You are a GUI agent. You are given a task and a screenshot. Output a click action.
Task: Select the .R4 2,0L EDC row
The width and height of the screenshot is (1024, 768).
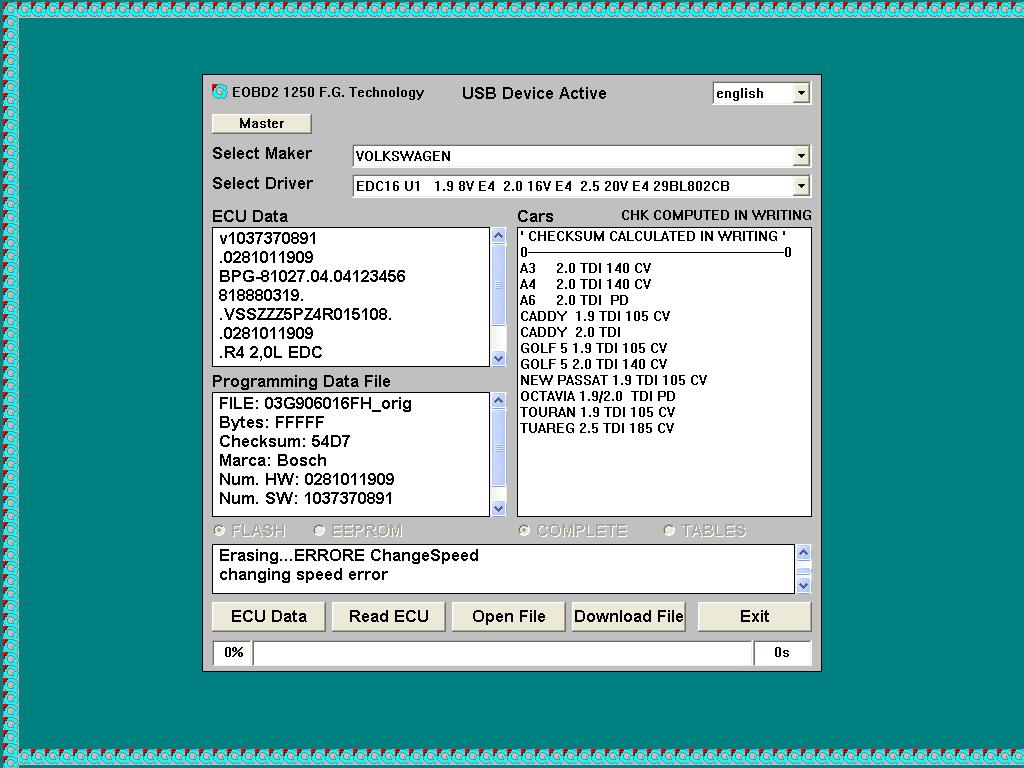pos(270,353)
